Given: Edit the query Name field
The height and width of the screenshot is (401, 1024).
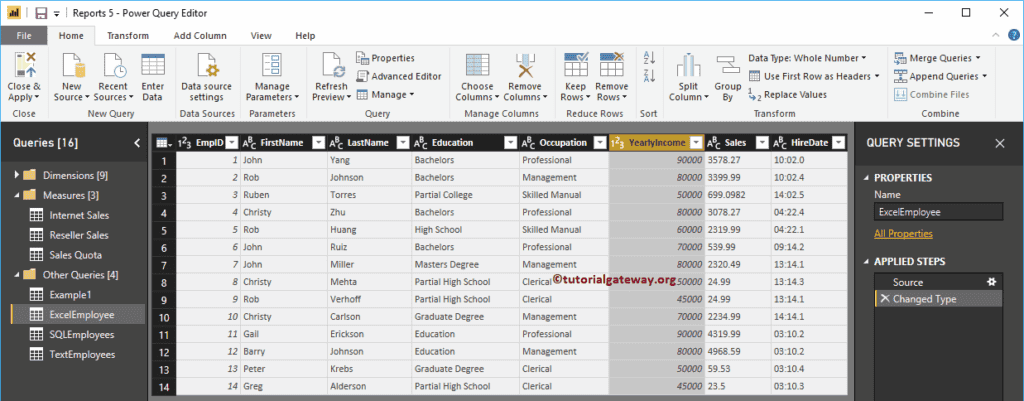Looking at the screenshot, I should click(938, 212).
